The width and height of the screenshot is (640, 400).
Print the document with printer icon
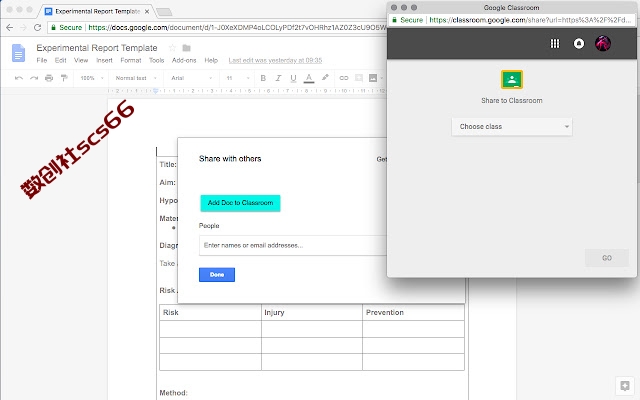point(49,78)
